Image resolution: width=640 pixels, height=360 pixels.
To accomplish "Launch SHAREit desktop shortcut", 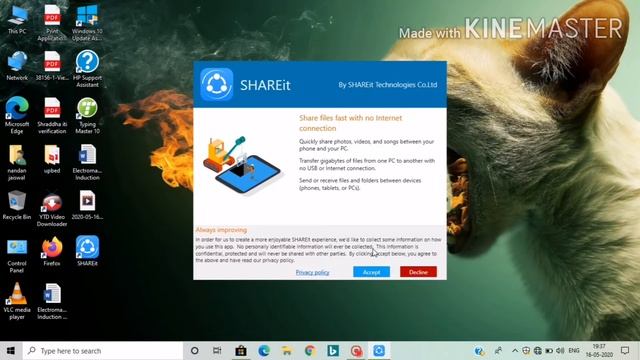I will 87,252.
